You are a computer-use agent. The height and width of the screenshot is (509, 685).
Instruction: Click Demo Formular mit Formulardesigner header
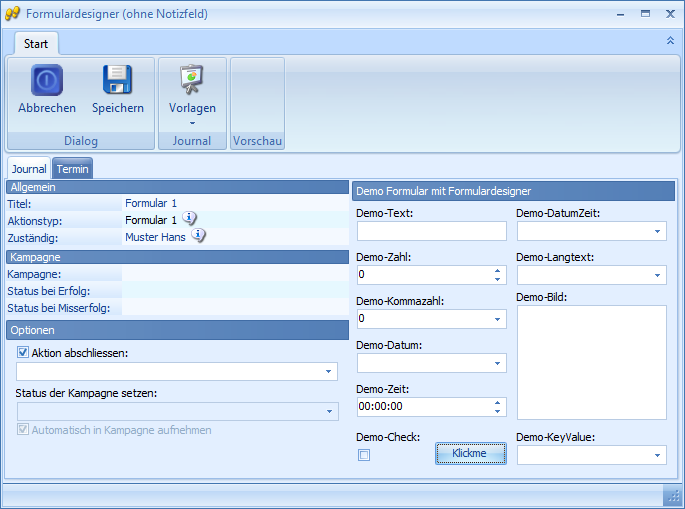pos(513,191)
